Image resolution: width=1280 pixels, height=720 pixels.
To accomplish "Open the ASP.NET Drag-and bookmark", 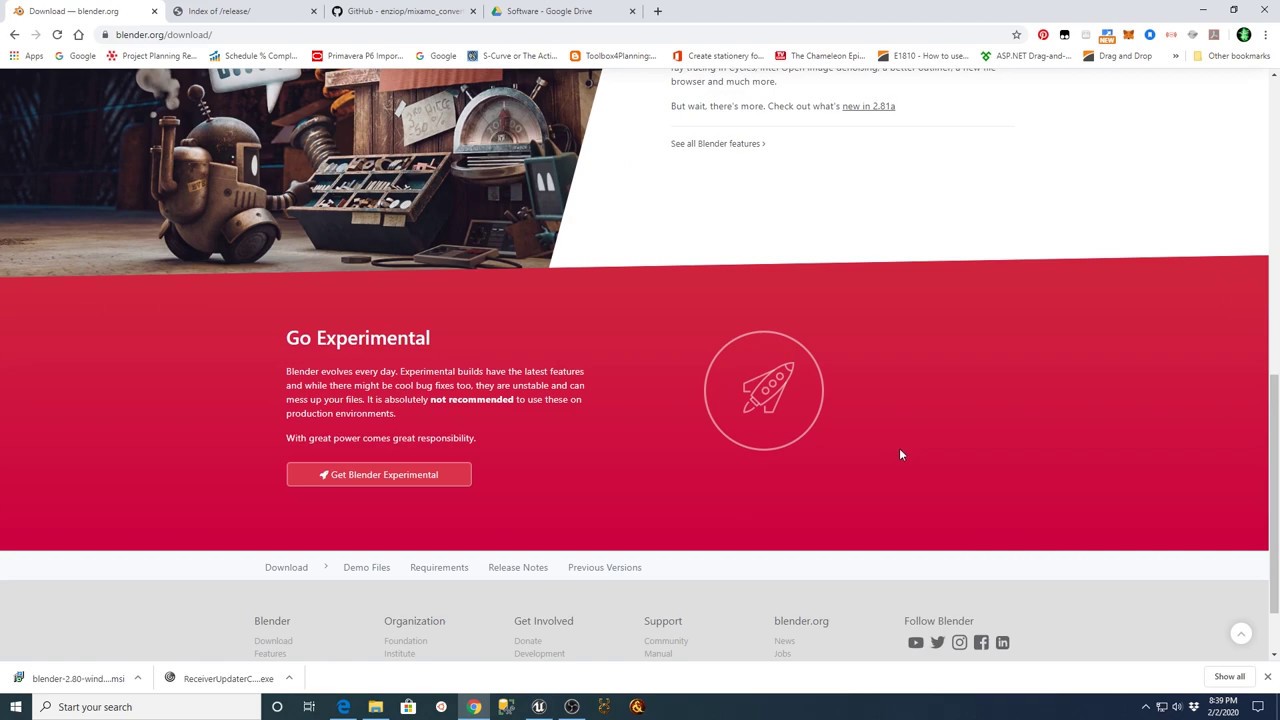I will coord(1026,56).
